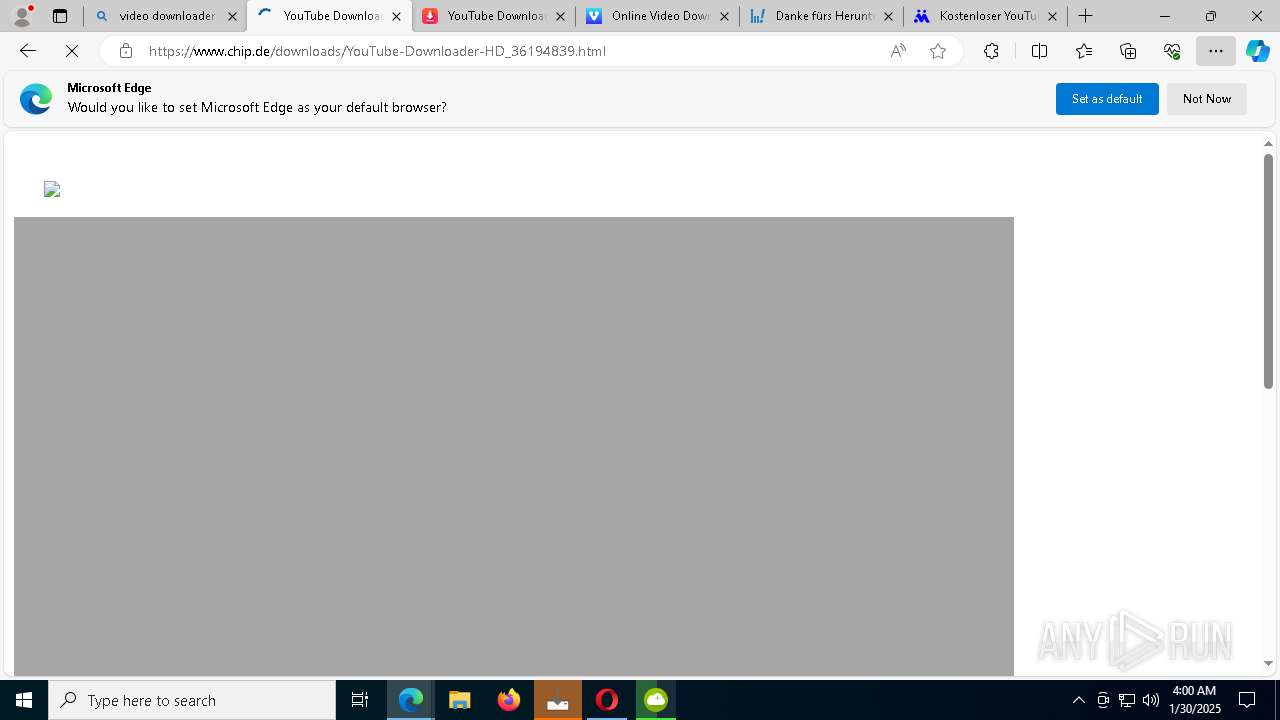1280x720 pixels.
Task: Close the active chip.de YouTube Downloader tab
Action: click(396, 16)
